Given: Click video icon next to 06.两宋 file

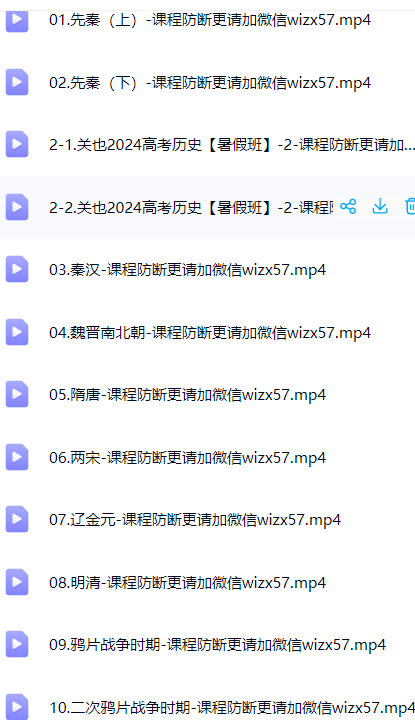Looking at the screenshot, I should (17, 457).
